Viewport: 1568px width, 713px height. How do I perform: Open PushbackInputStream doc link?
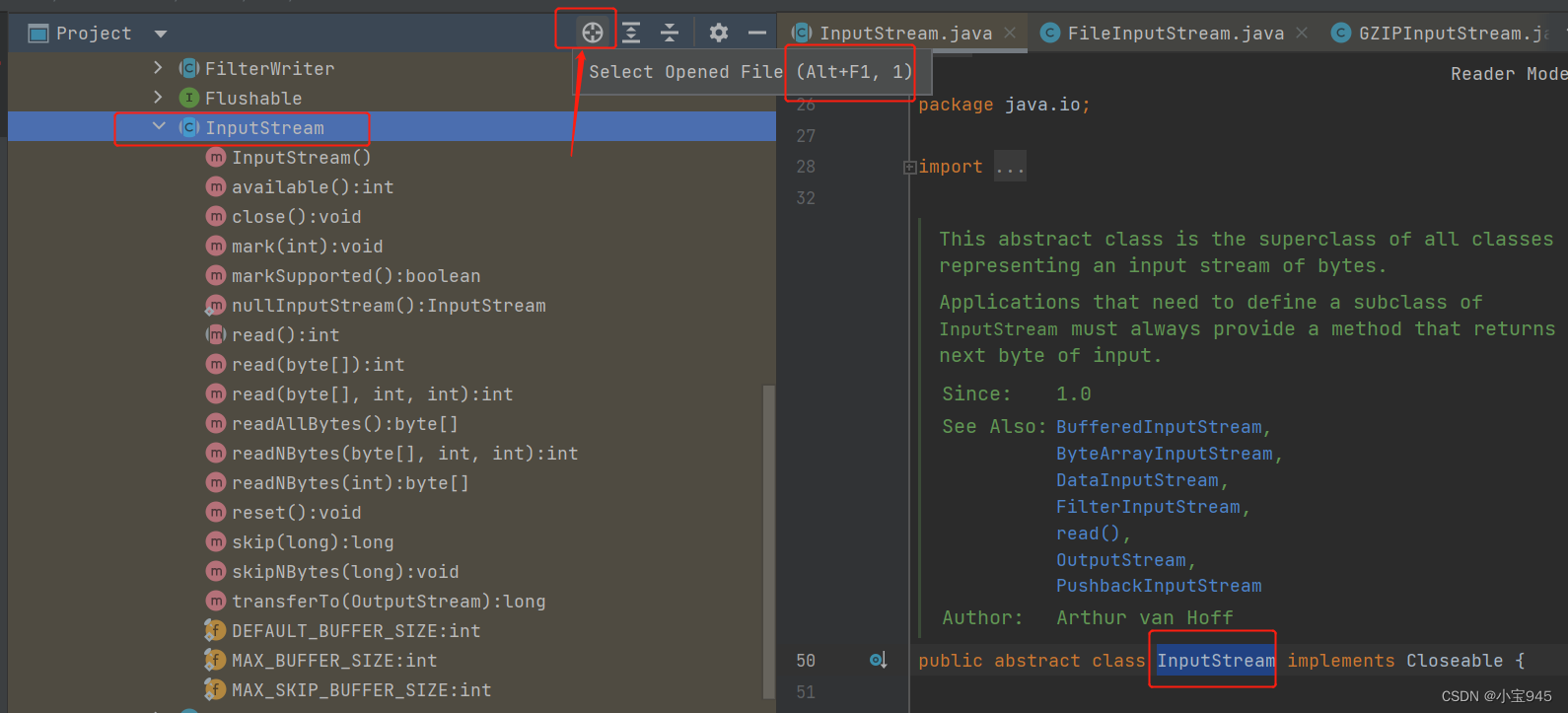click(1159, 586)
